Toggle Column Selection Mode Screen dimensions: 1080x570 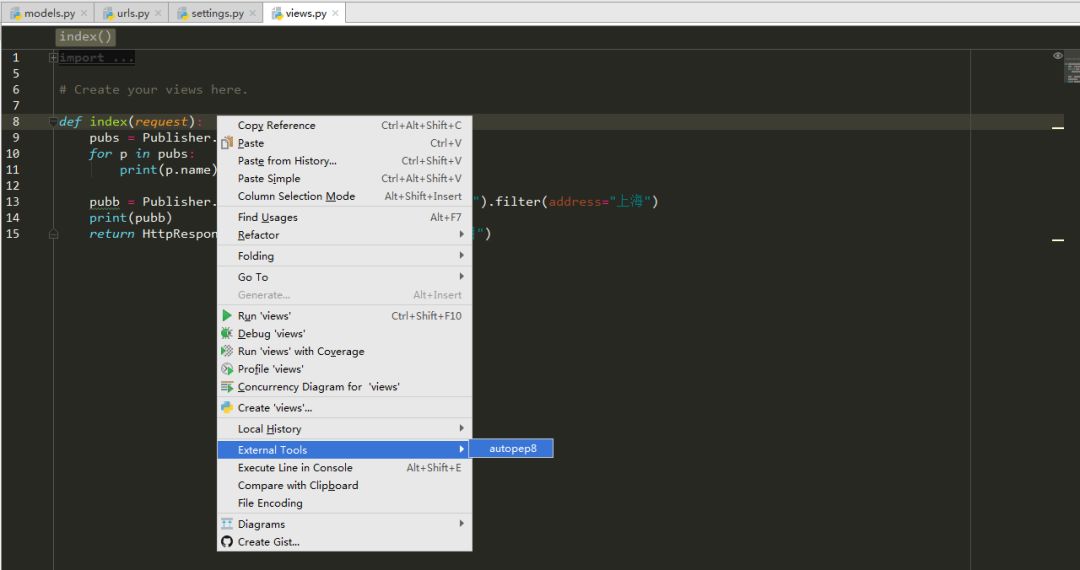pos(344,196)
